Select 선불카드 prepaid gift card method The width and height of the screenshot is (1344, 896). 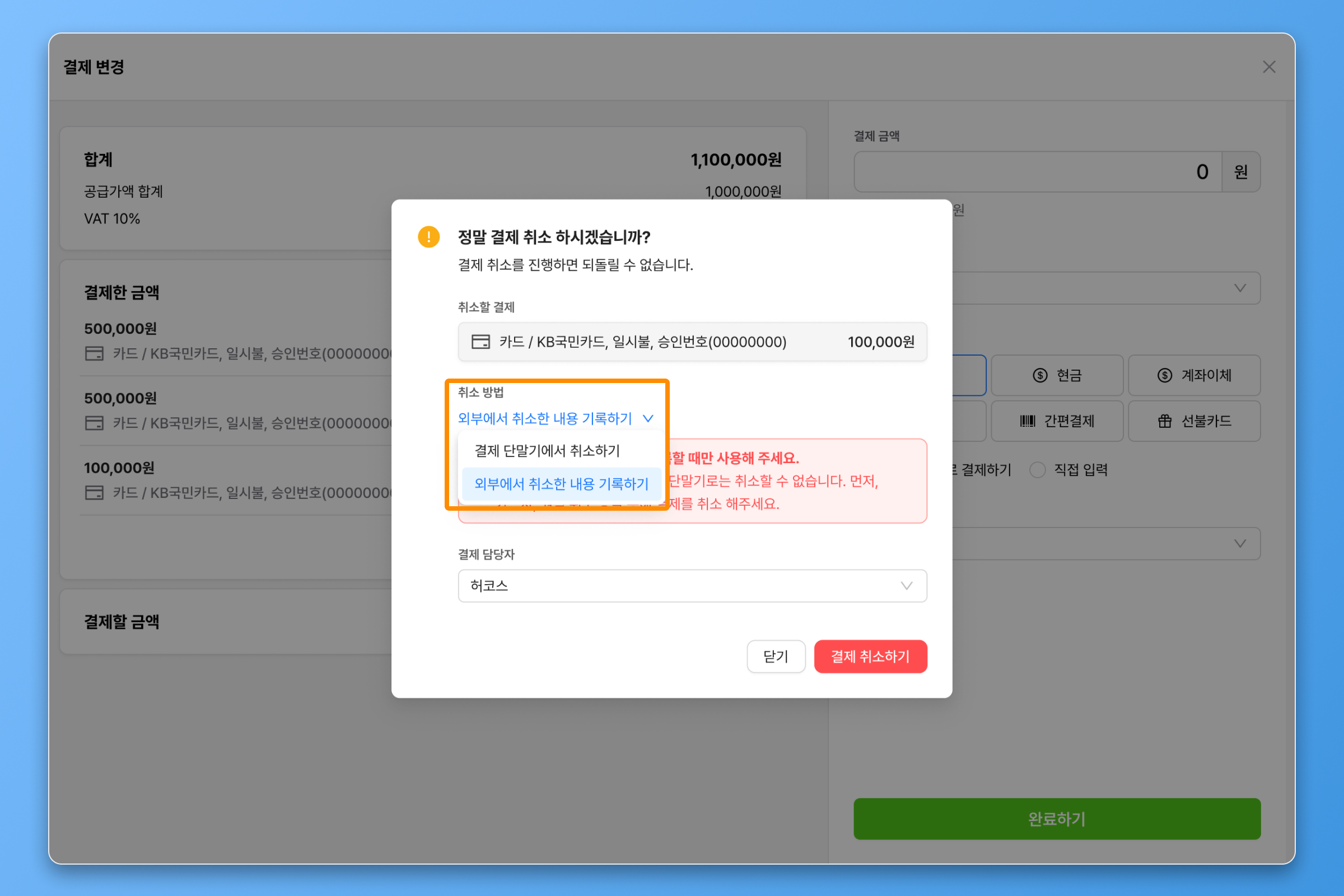[x=1194, y=421]
